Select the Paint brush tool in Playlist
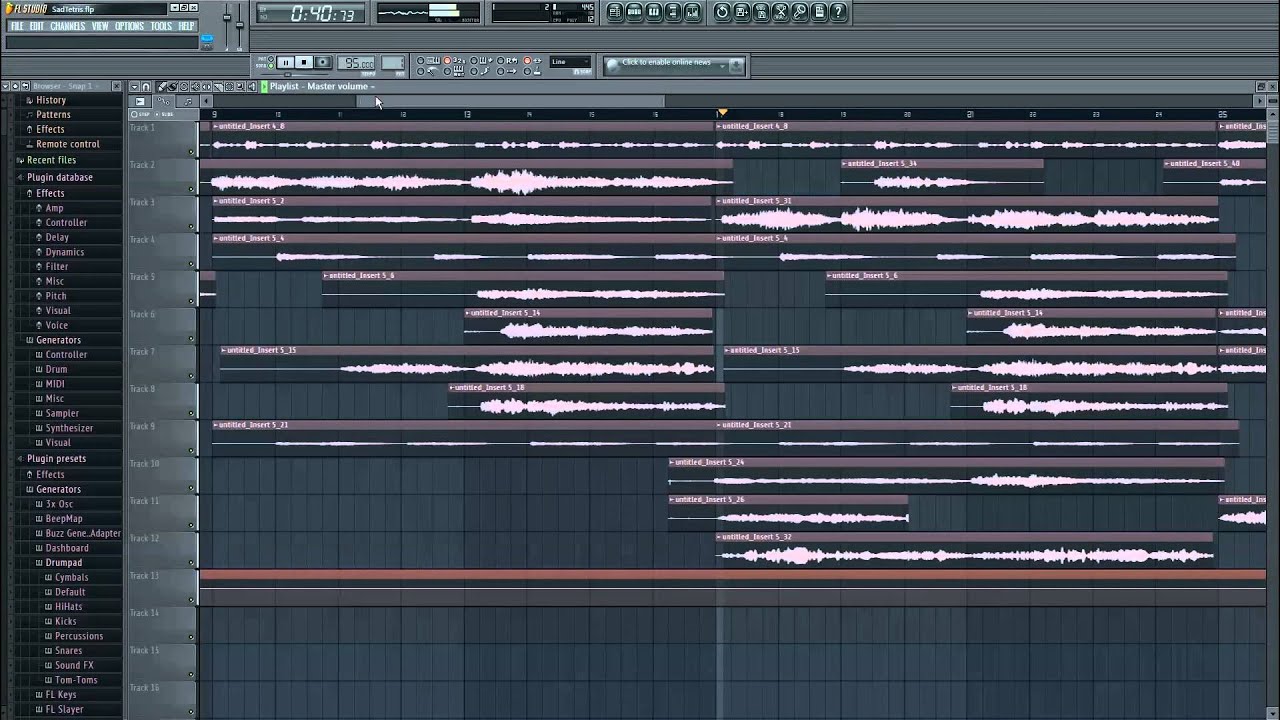 [172, 87]
